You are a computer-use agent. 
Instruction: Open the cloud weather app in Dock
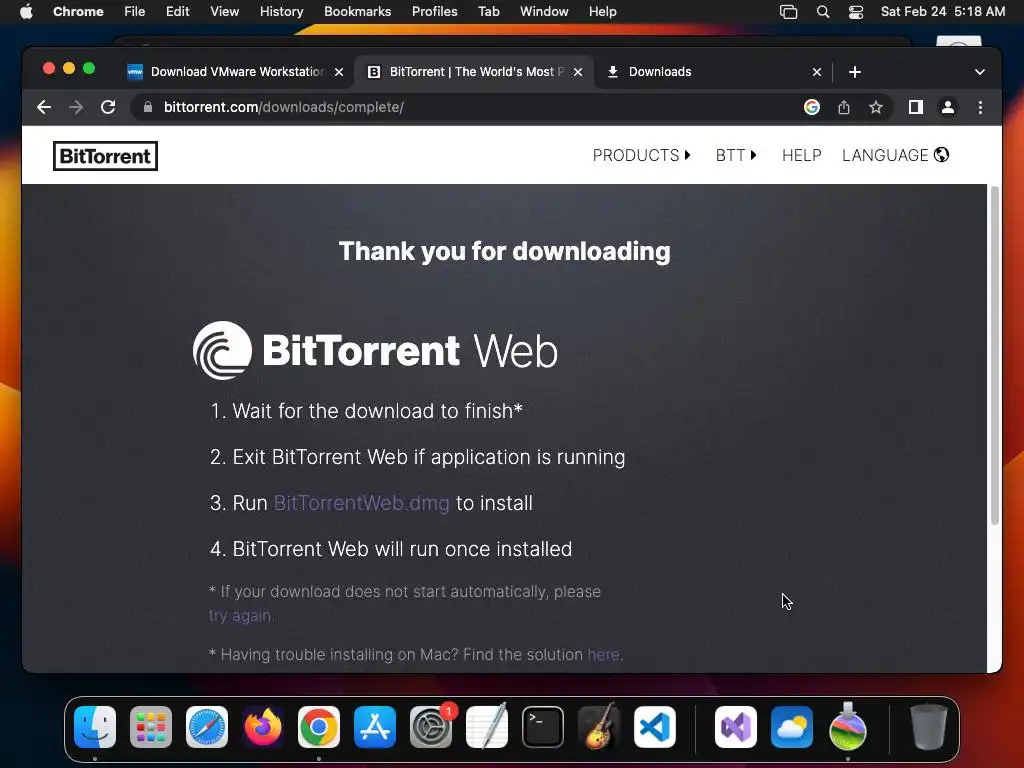pos(792,727)
